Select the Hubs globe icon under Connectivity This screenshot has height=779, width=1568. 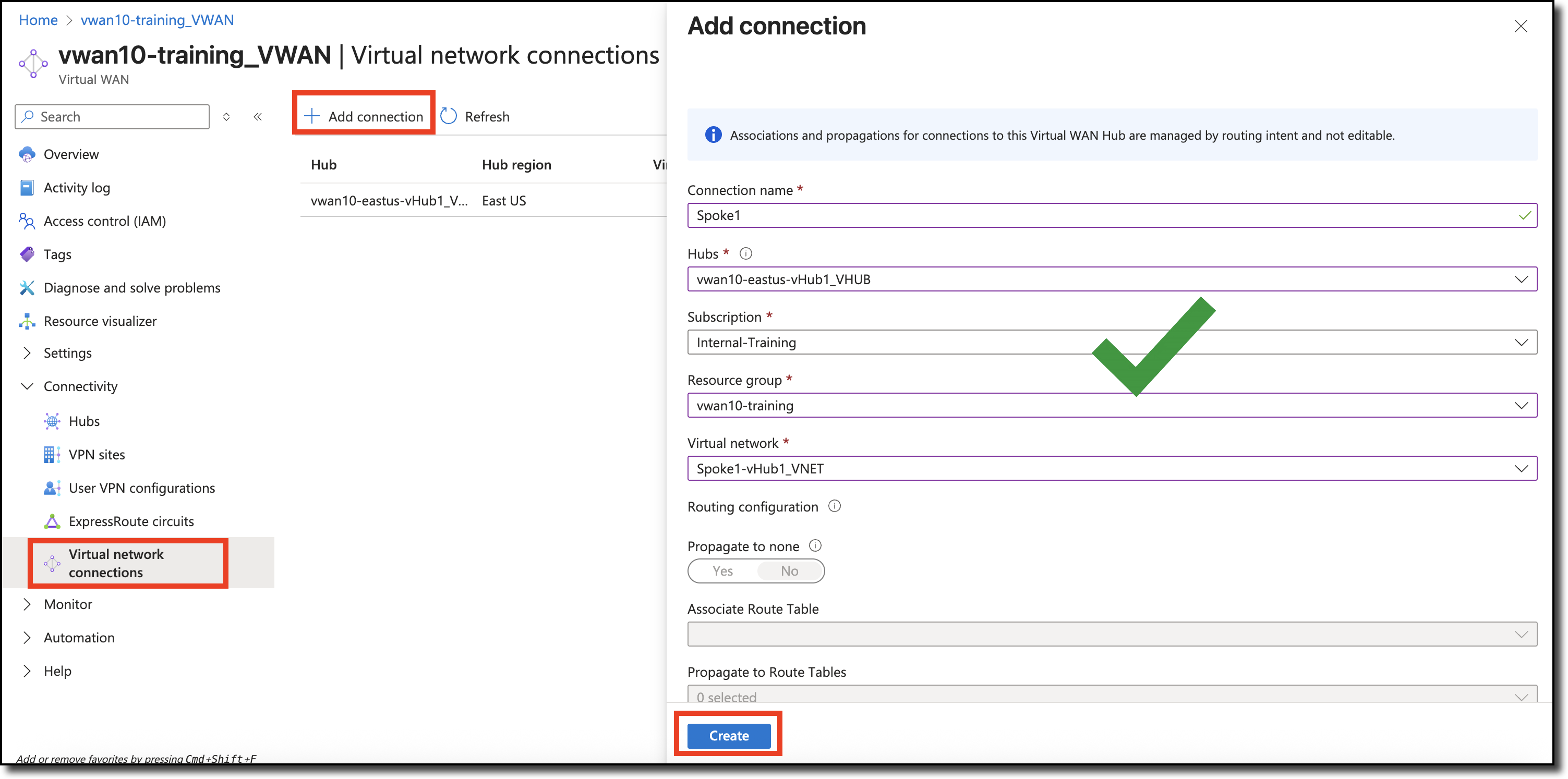(x=52, y=421)
